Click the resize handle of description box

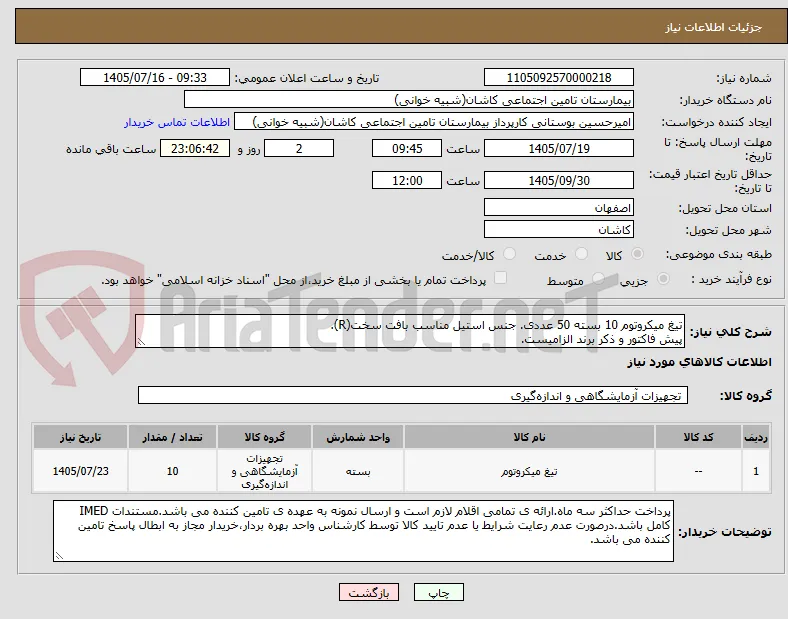[141, 342]
